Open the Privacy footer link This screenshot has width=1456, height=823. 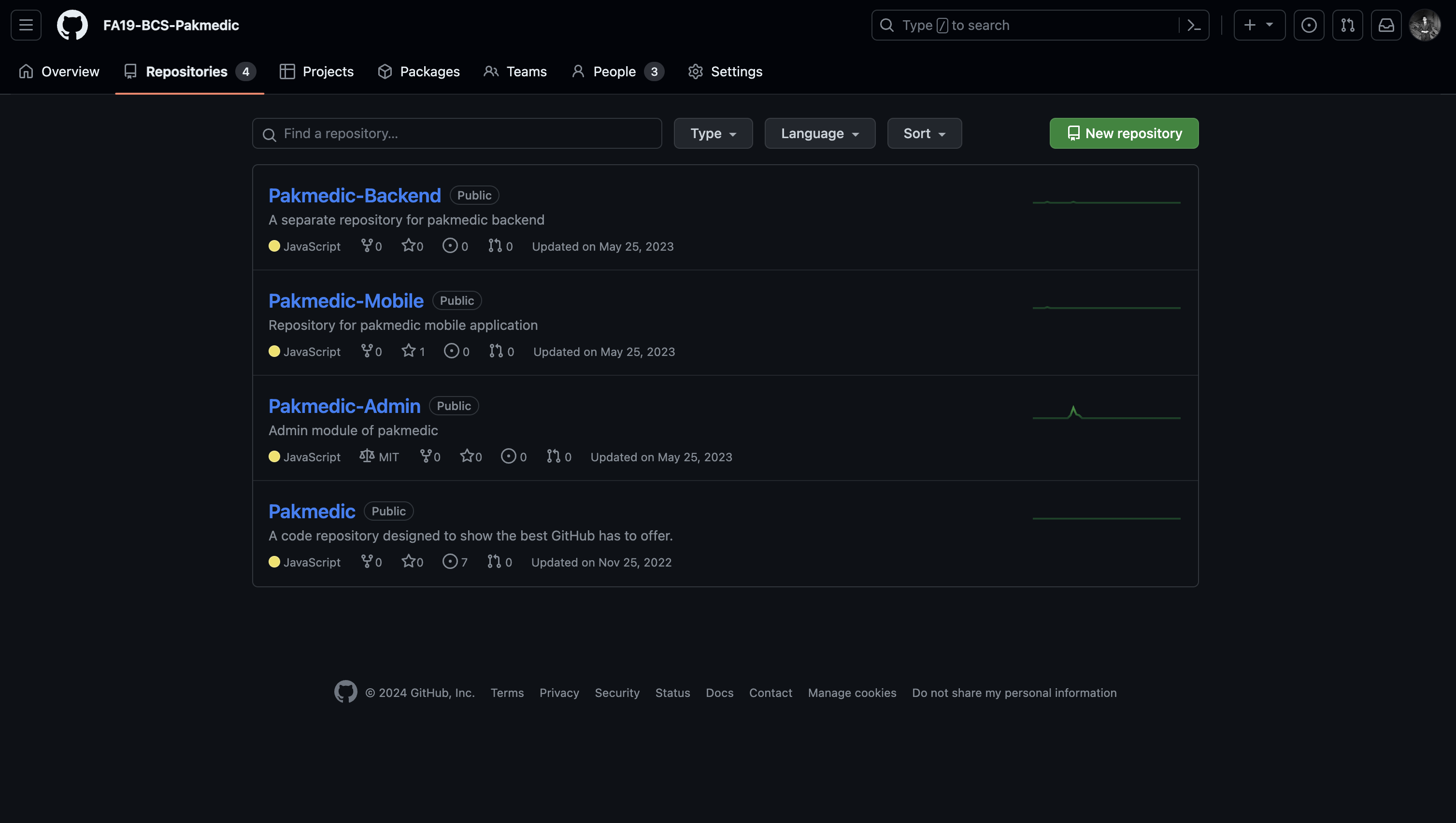(559, 693)
